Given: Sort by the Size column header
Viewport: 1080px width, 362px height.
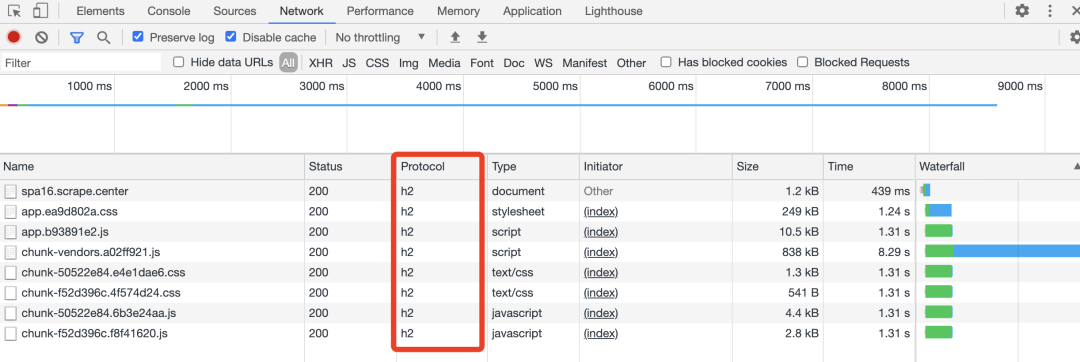Looking at the screenshot, I should 778,167.
